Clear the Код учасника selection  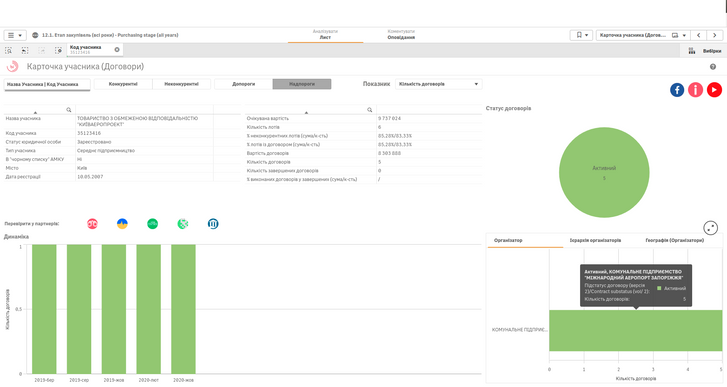coord(117,50)
